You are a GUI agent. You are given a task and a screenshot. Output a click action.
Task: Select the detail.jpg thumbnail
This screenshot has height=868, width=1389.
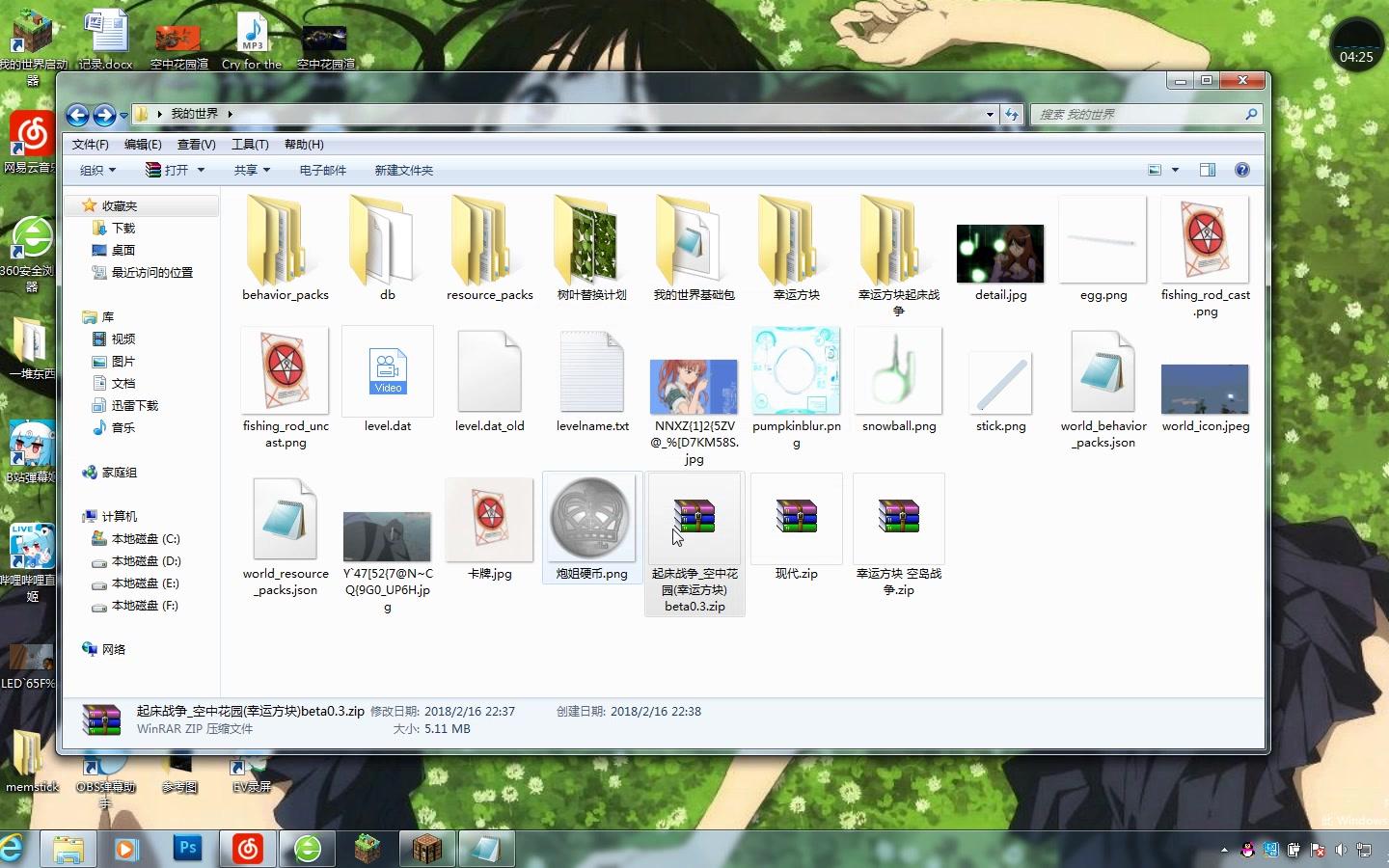1000,254
